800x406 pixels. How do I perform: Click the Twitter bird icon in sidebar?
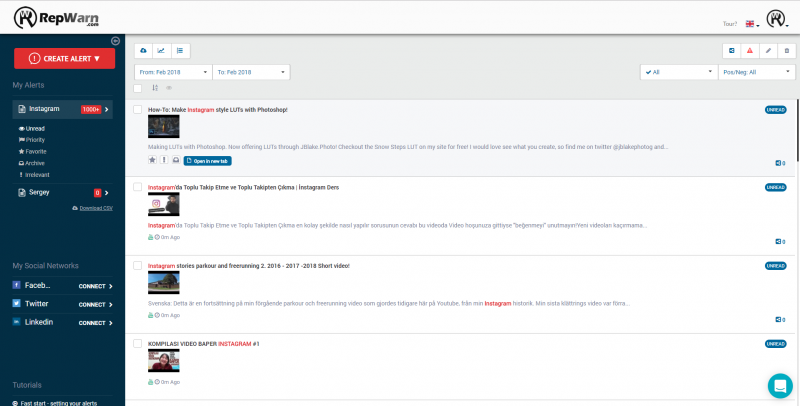(16, 303)
